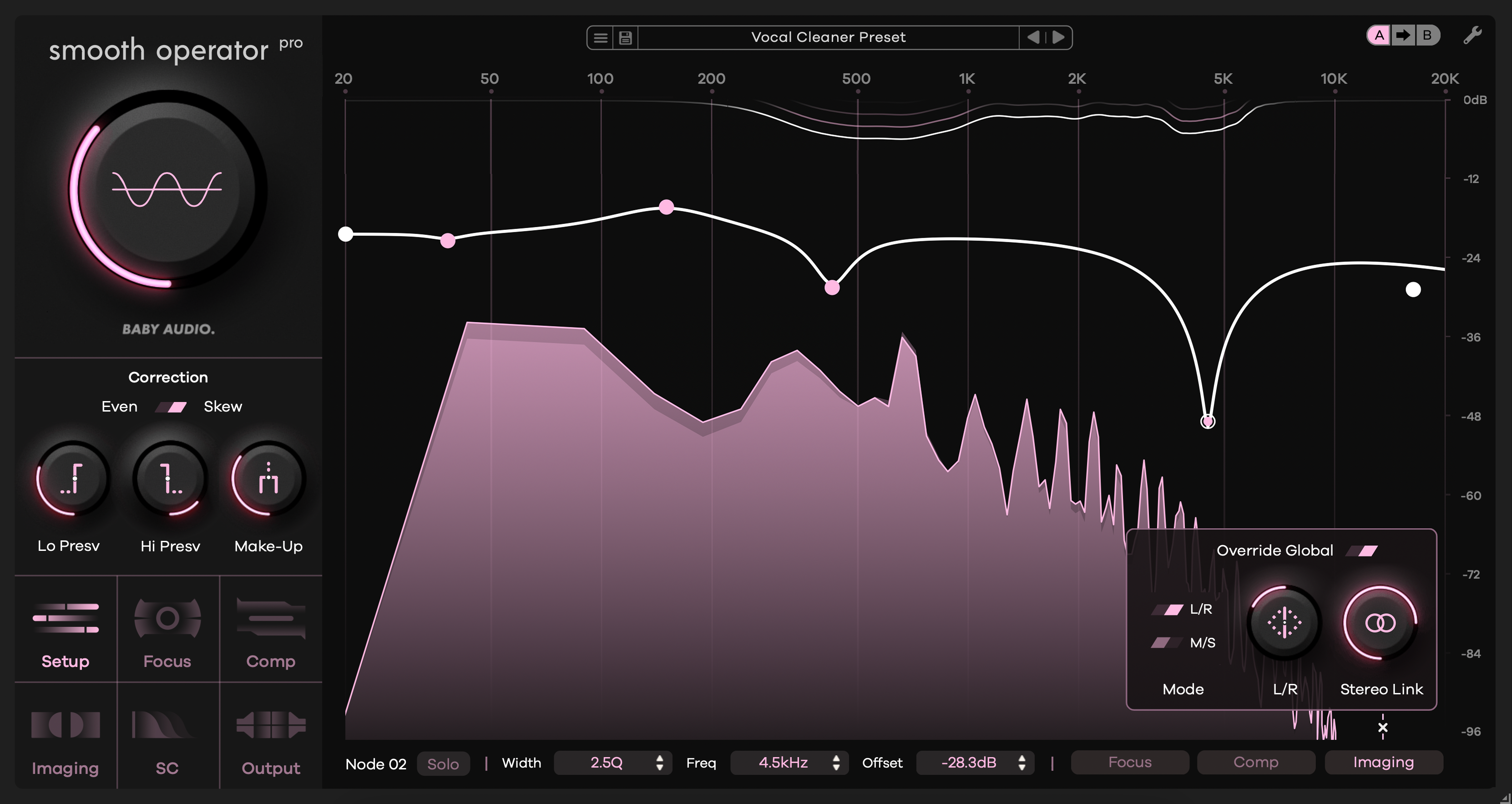Screen dimensions: 1512x804
Task: Load next preset with right arrow
Action: 1058,36
